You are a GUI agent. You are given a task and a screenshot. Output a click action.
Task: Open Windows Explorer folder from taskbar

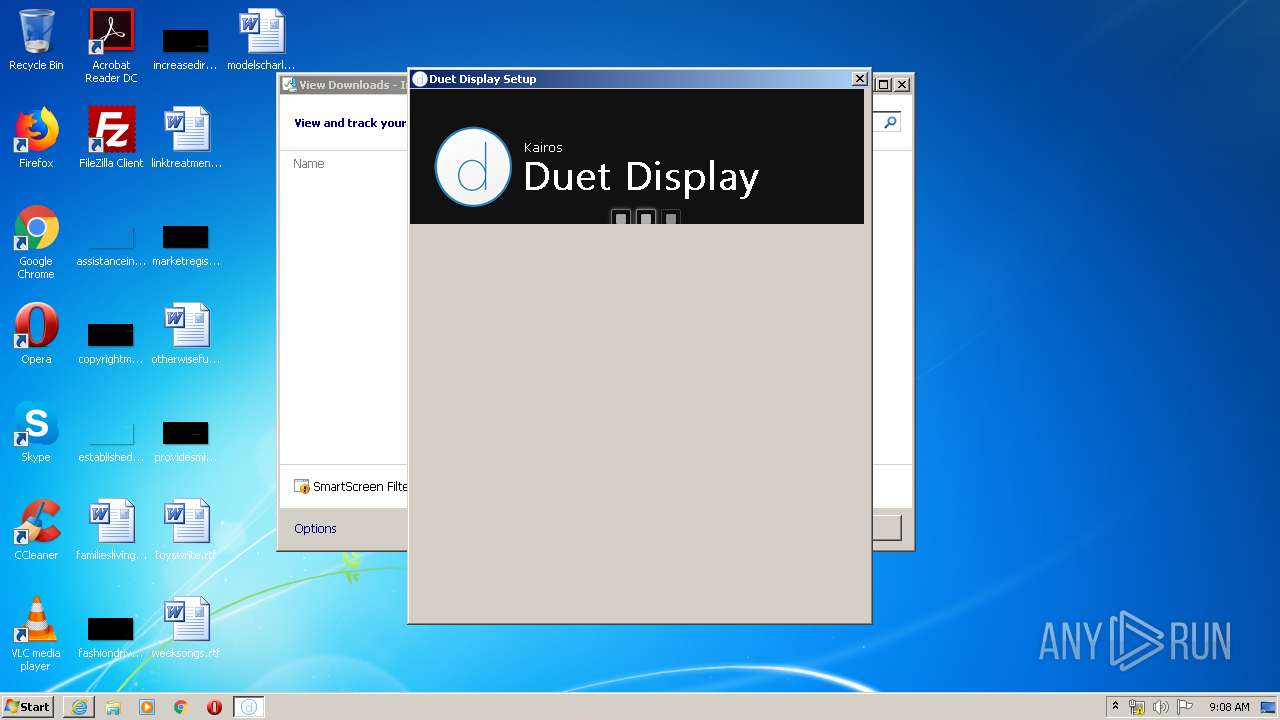pos(113,707)
